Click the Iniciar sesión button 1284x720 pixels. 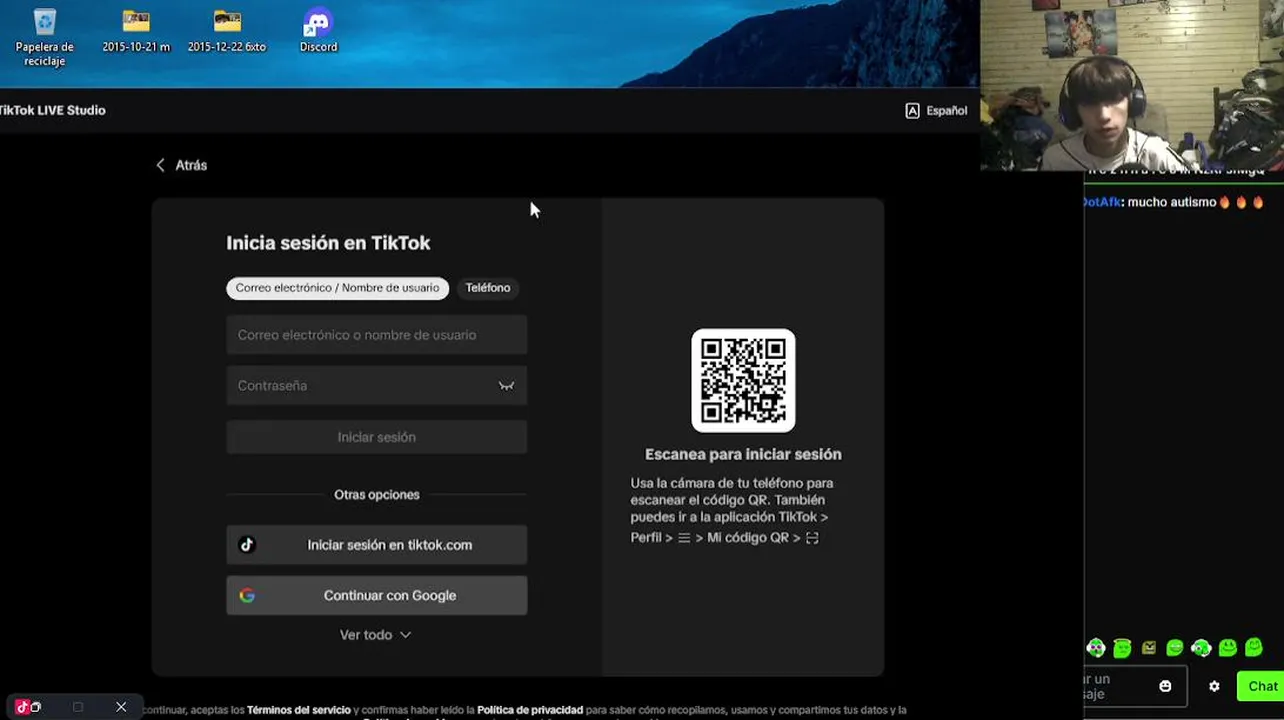pos(376,437)
